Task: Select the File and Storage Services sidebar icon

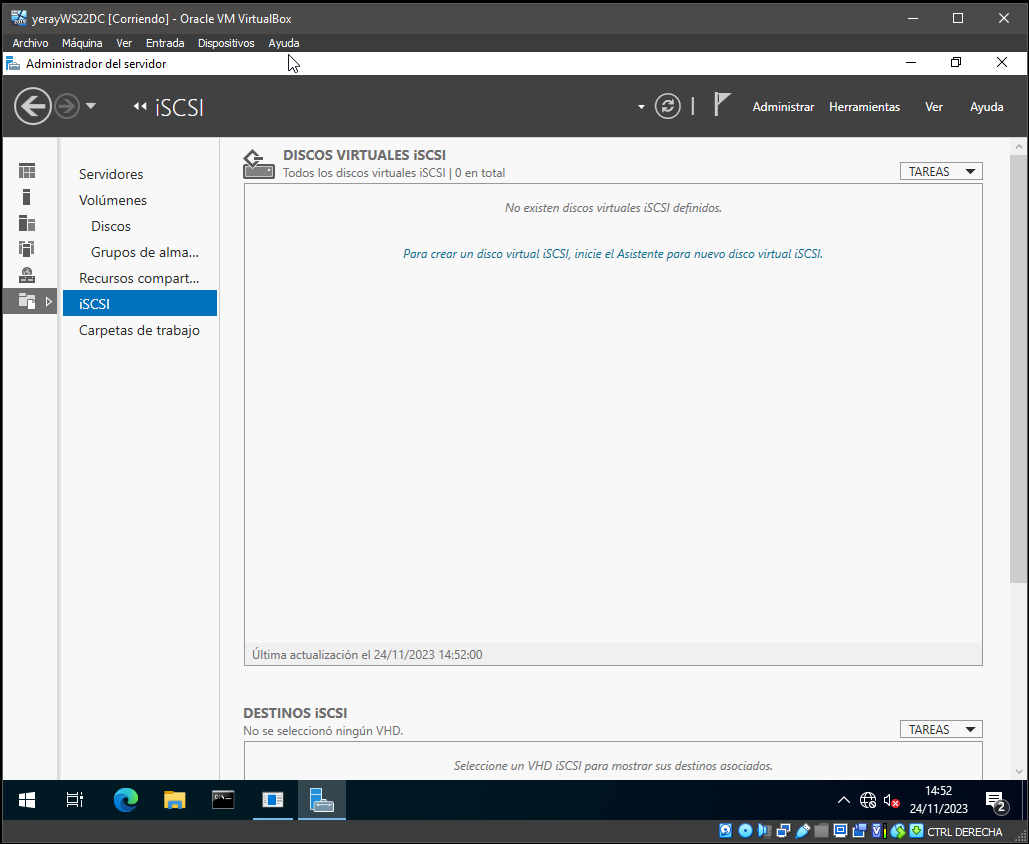Action: (27, 301)
